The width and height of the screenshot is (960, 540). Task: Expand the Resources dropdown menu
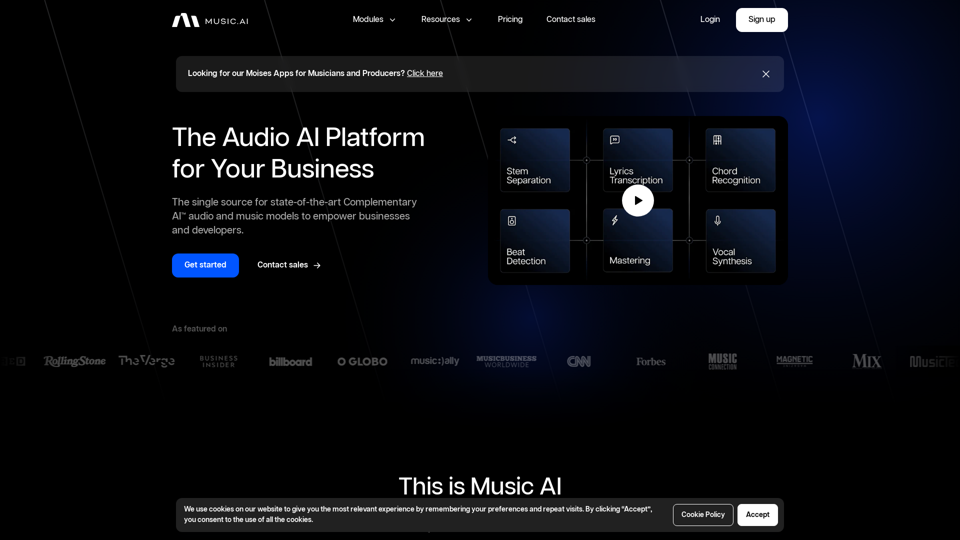tap(446, 20)
